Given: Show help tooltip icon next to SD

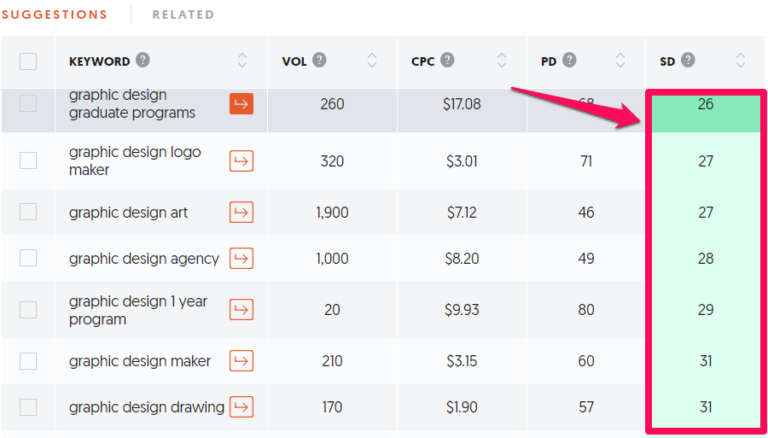Looking at the screenshot, I should pyautogui.click(x=688, y=61).
